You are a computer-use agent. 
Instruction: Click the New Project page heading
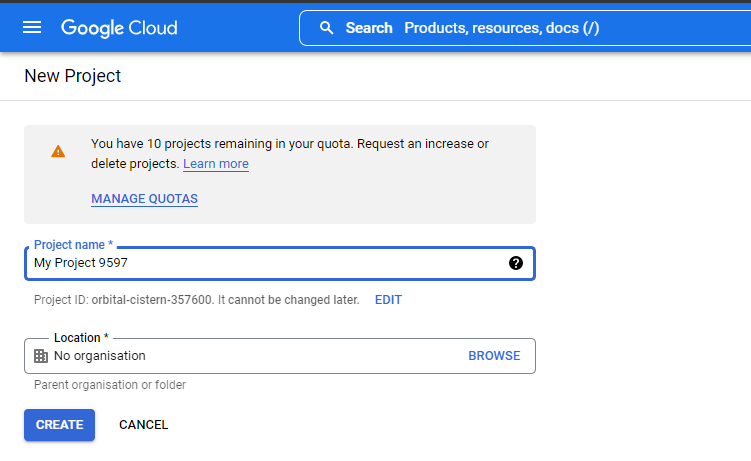pyautogui.click(x=73, y=76)
